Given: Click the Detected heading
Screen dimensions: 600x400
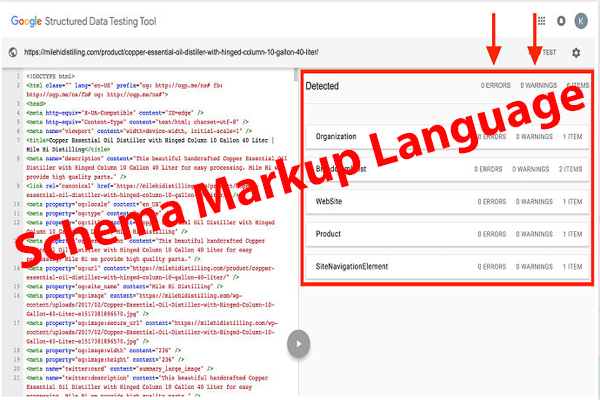Looking at the screenshot, I should coord(322,86).
